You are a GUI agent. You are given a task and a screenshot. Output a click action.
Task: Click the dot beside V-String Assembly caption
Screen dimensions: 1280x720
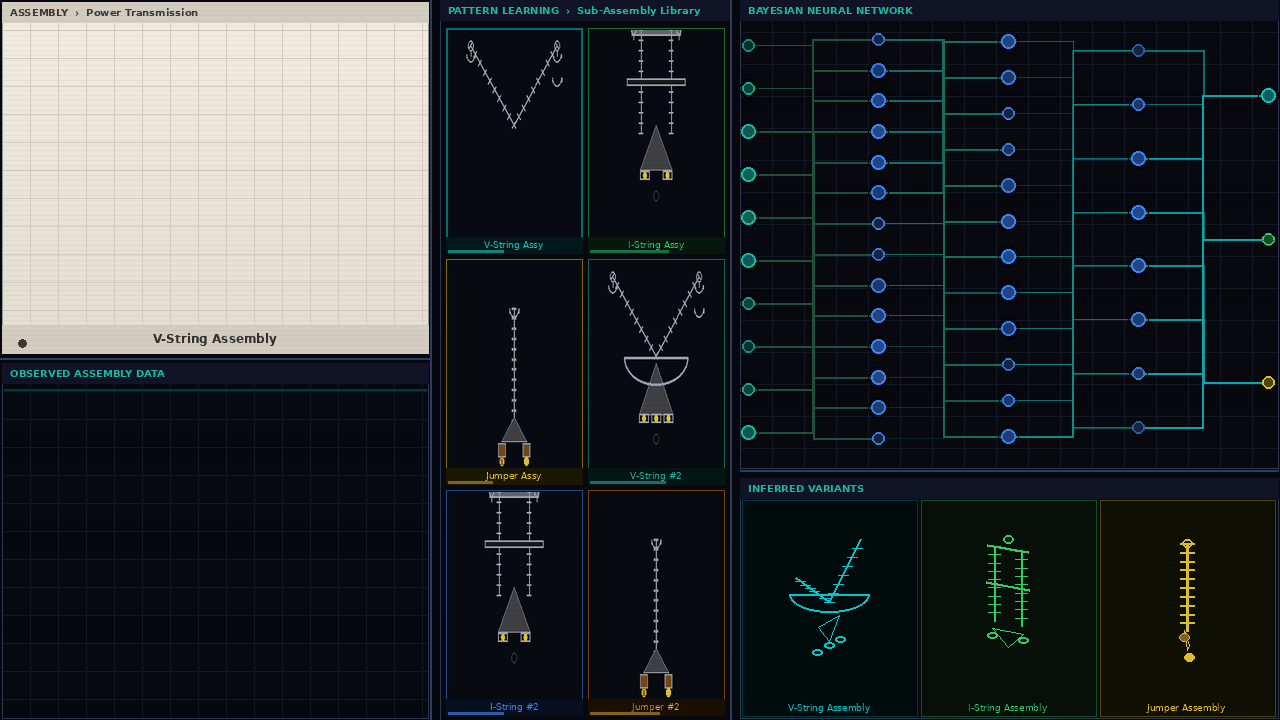[x=22, y=343]
